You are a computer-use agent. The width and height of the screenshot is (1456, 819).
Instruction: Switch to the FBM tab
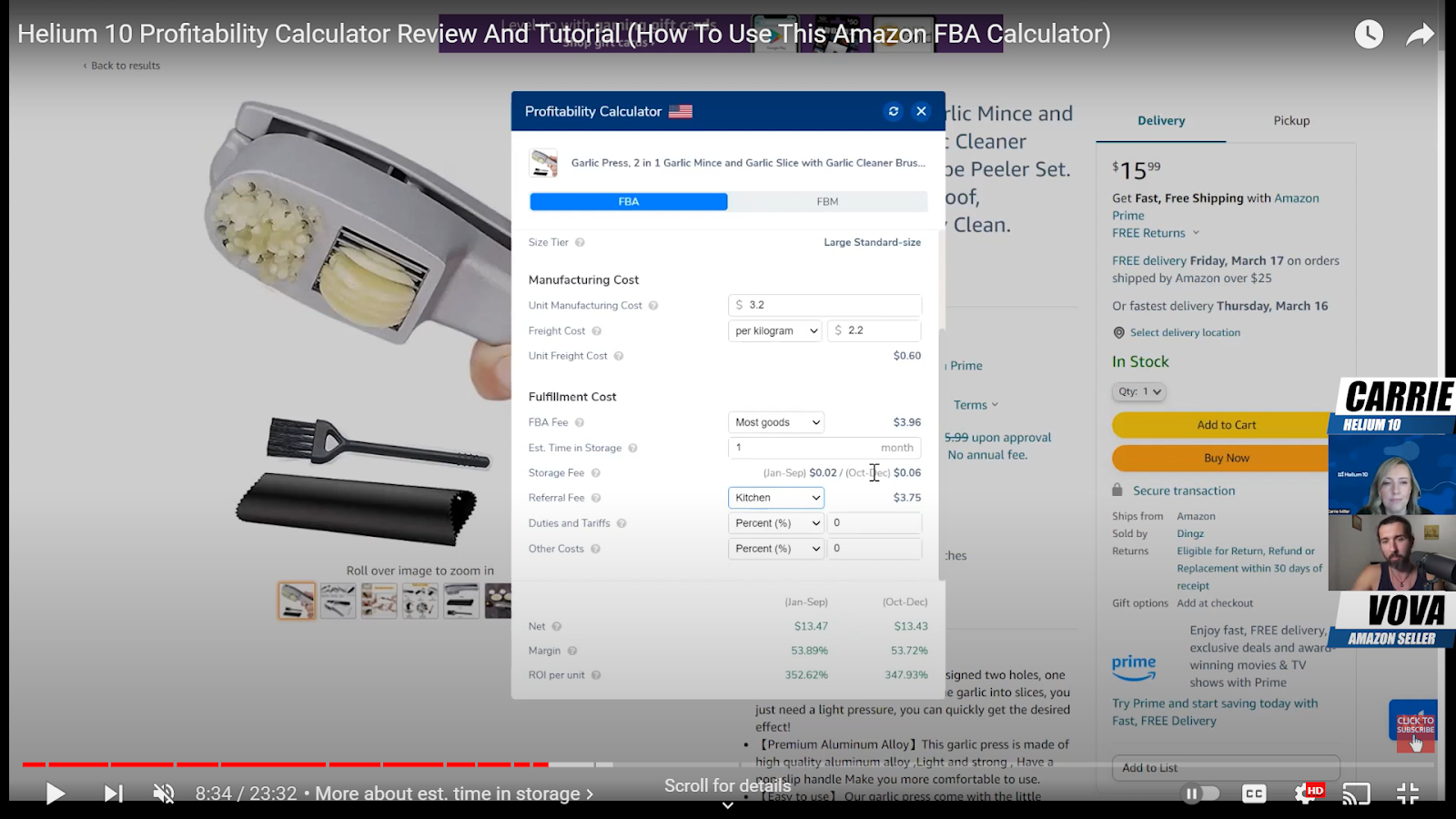point(827,202)
